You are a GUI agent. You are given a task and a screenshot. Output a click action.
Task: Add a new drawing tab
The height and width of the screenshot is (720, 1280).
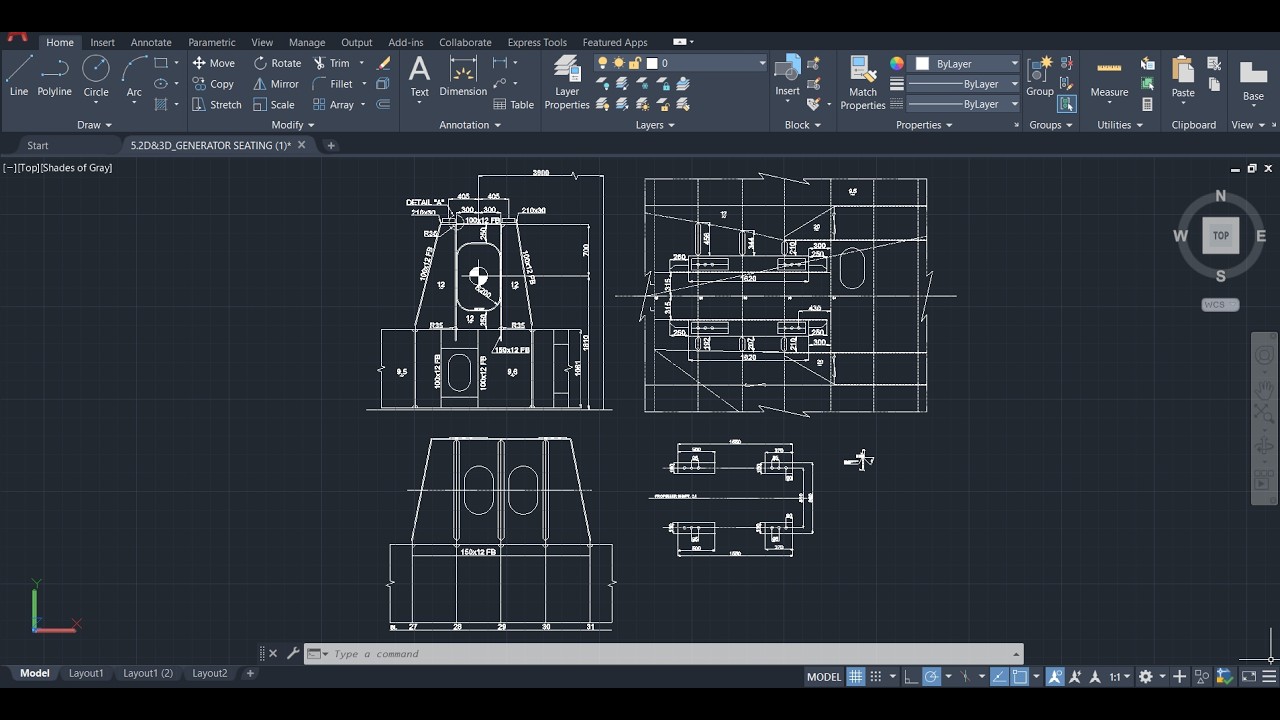(x=331, y=145)
